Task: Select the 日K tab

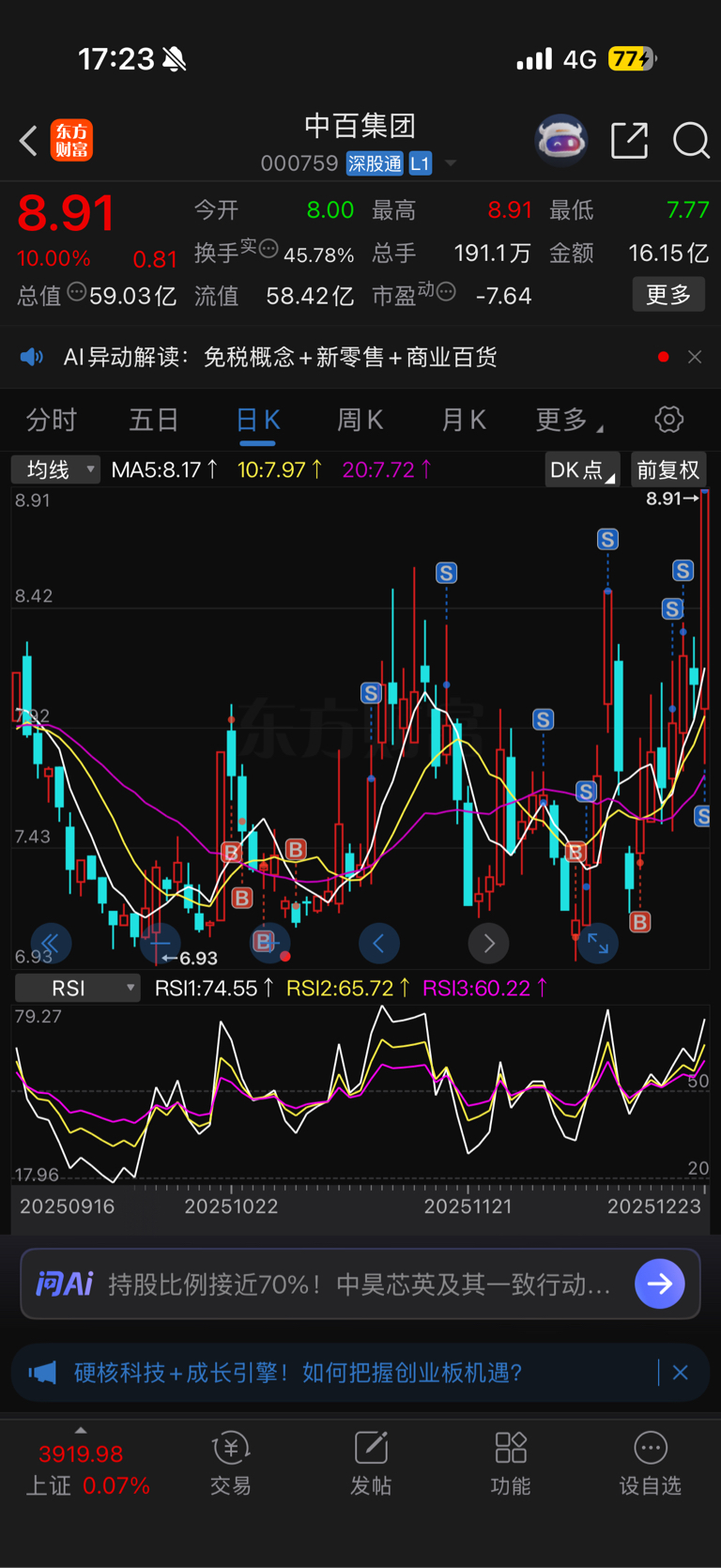Action: 257,420
